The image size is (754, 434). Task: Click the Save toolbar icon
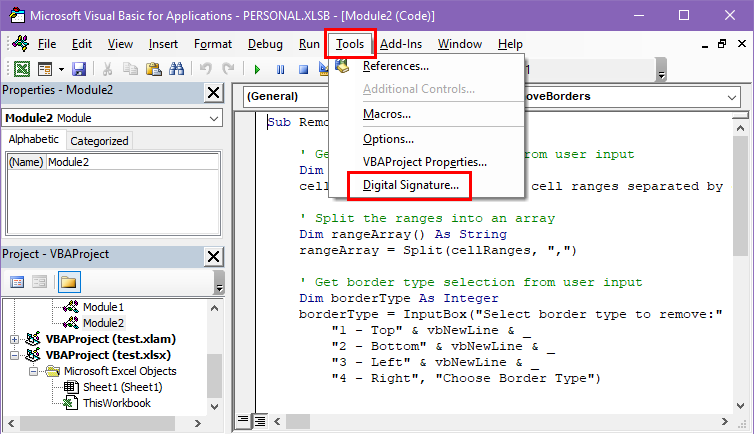pos(79,69)
